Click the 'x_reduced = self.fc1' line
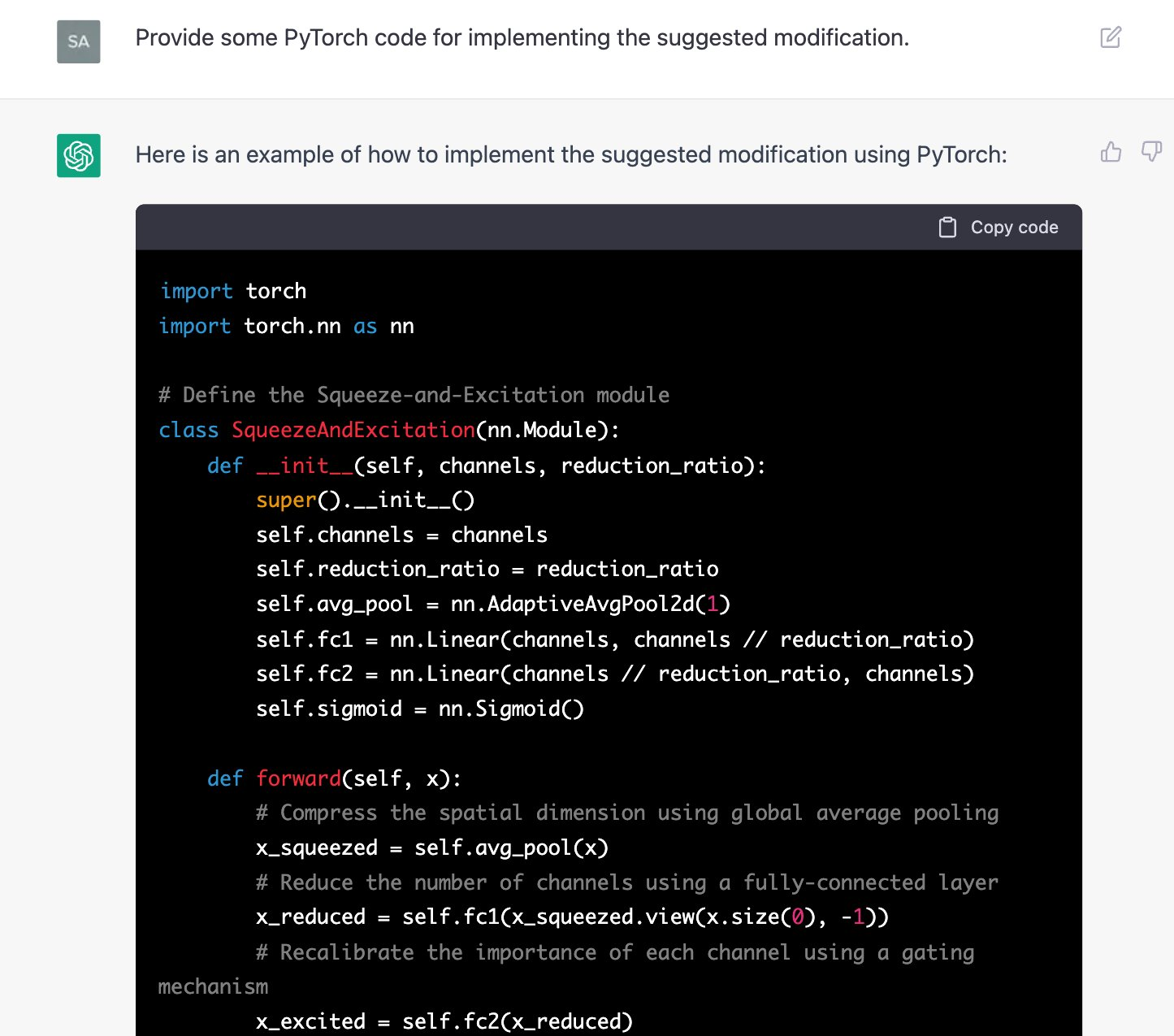The height and width of the screenshot is (1036, 1174). (573, 917)
